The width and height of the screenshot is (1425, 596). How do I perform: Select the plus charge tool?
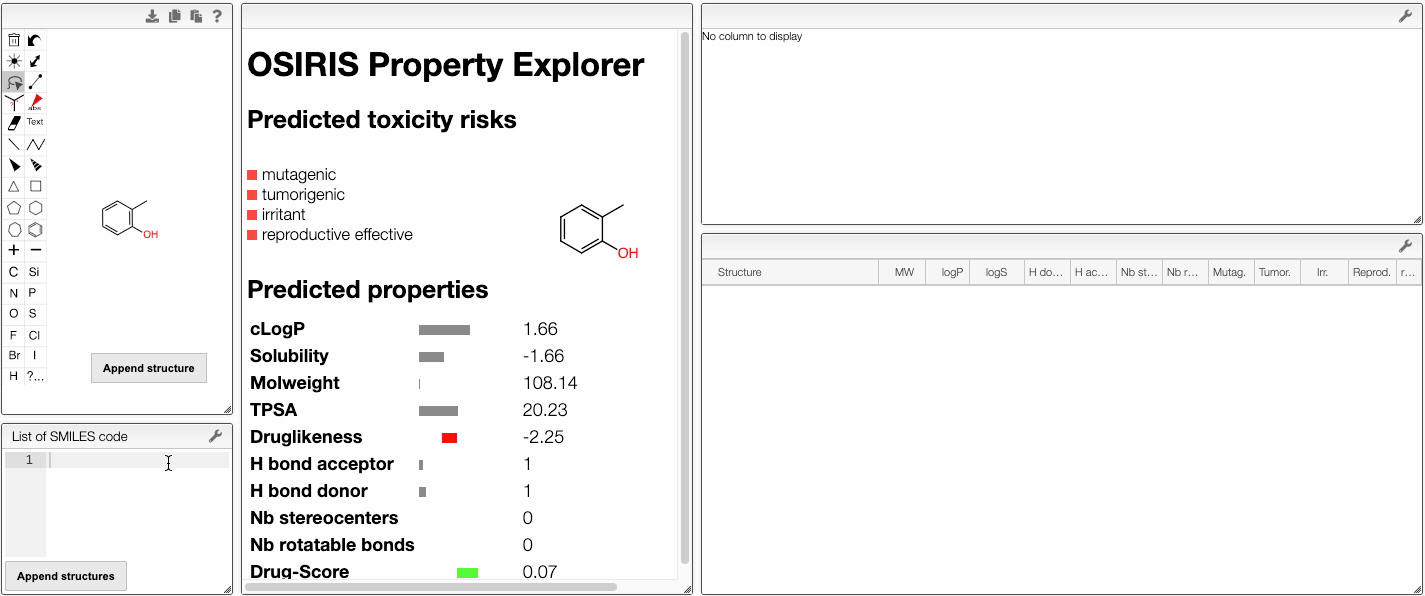14,250
